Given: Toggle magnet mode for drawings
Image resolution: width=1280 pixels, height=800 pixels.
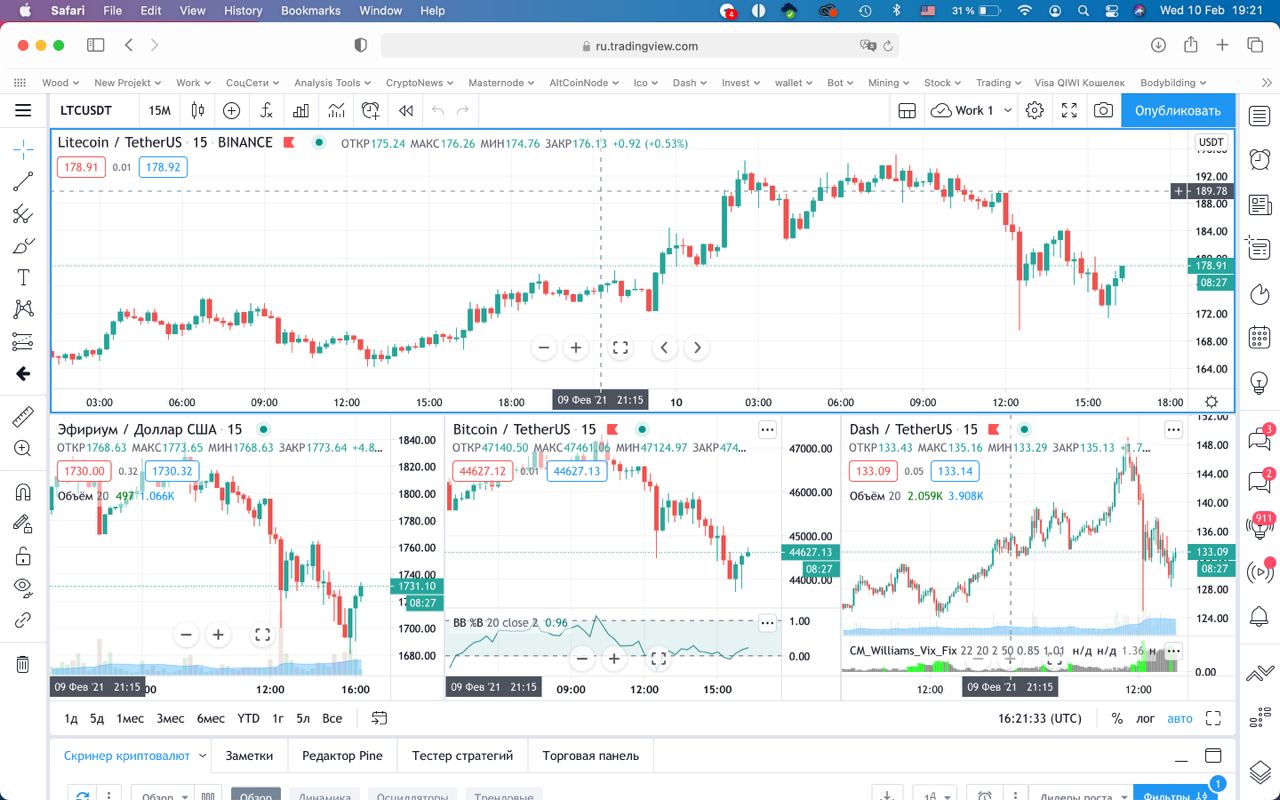Looking at the screenshot, I should tap(23, 491).
